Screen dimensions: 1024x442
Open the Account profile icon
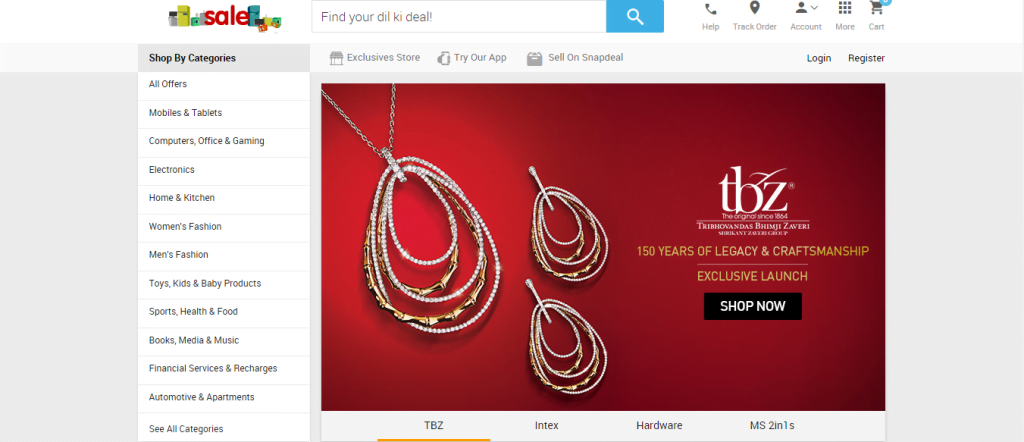point(801,8)
